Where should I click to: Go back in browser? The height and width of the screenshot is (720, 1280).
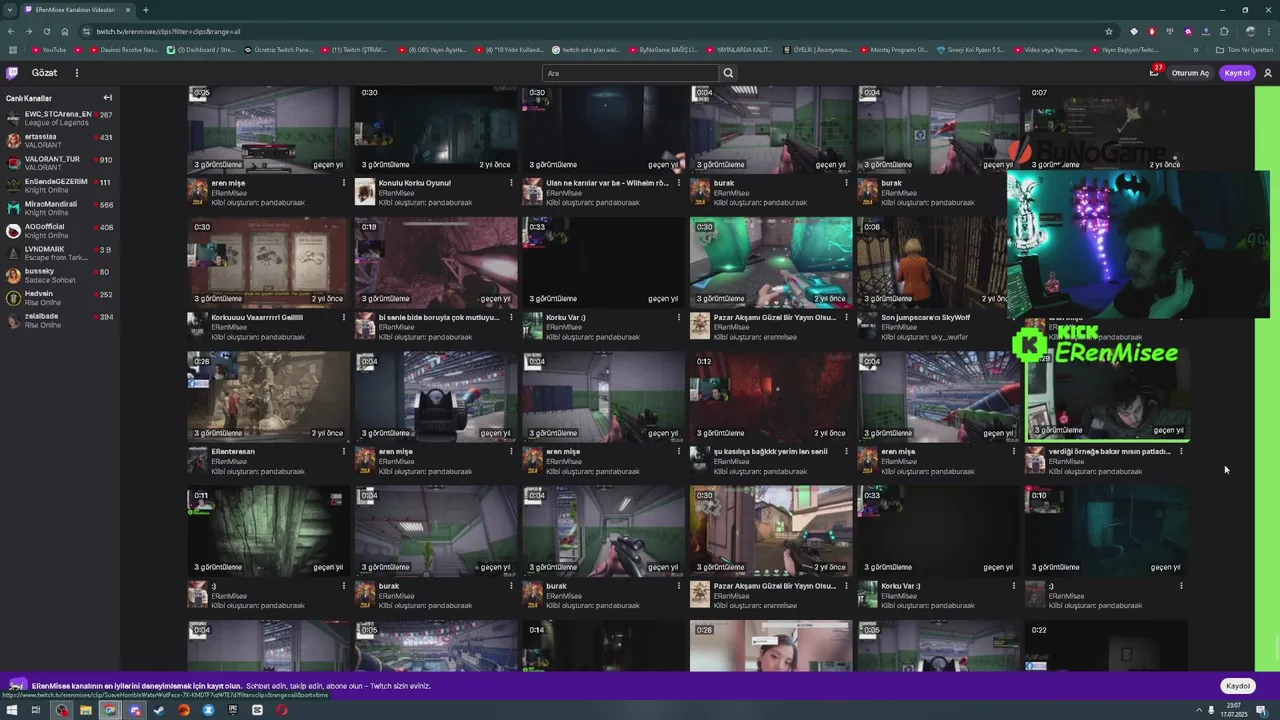pos(11,31)
